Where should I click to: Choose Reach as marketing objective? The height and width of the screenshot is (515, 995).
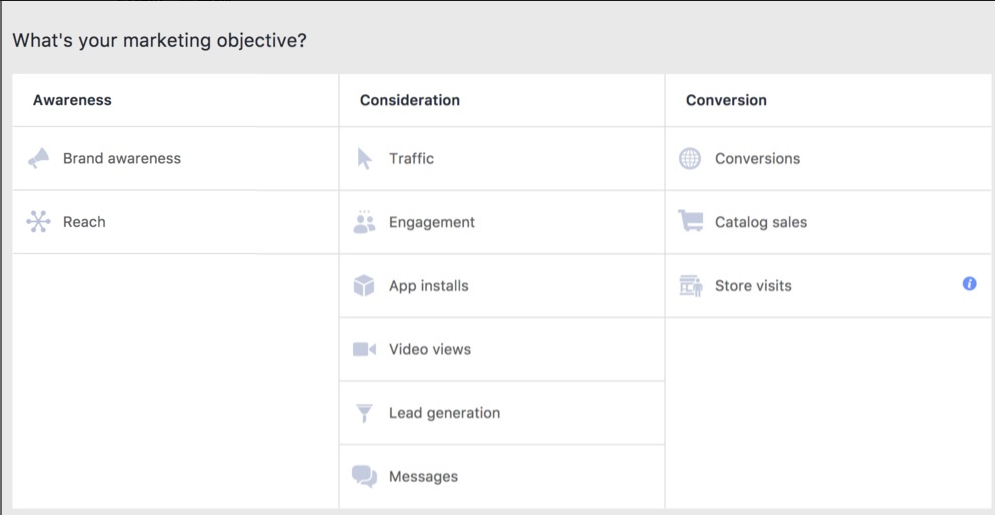tap(176, 222)
